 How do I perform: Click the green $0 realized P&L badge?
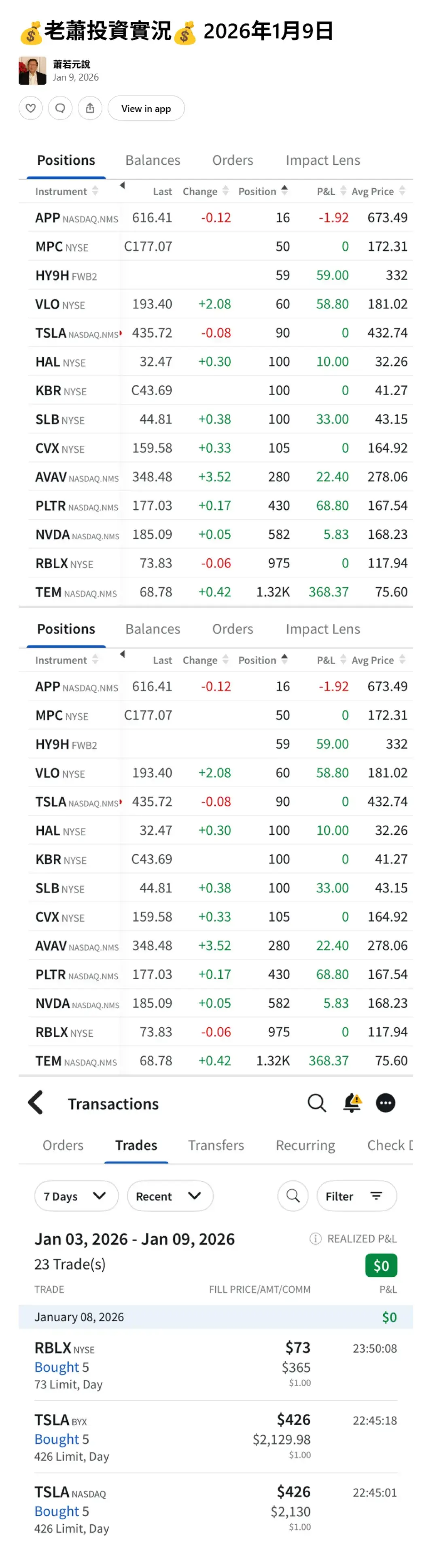(381, 1266)
